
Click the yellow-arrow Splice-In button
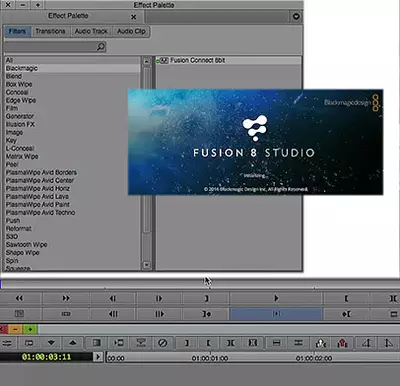[320, 343]
